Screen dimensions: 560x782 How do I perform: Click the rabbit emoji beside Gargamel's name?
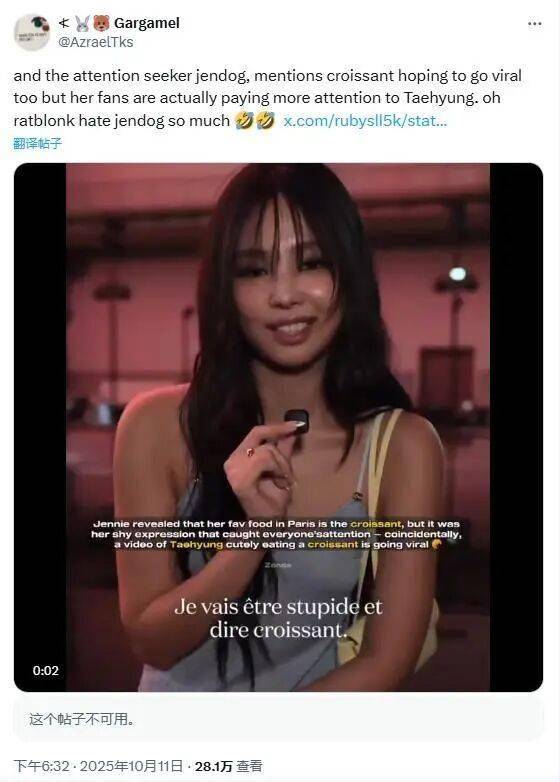(x=82, y=23)
